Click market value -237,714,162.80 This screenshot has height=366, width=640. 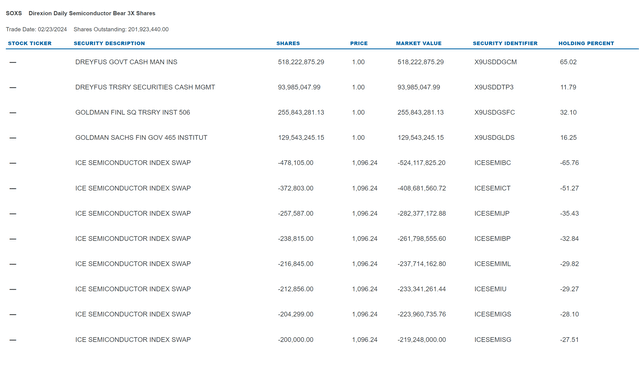click(x=422, y=264)
